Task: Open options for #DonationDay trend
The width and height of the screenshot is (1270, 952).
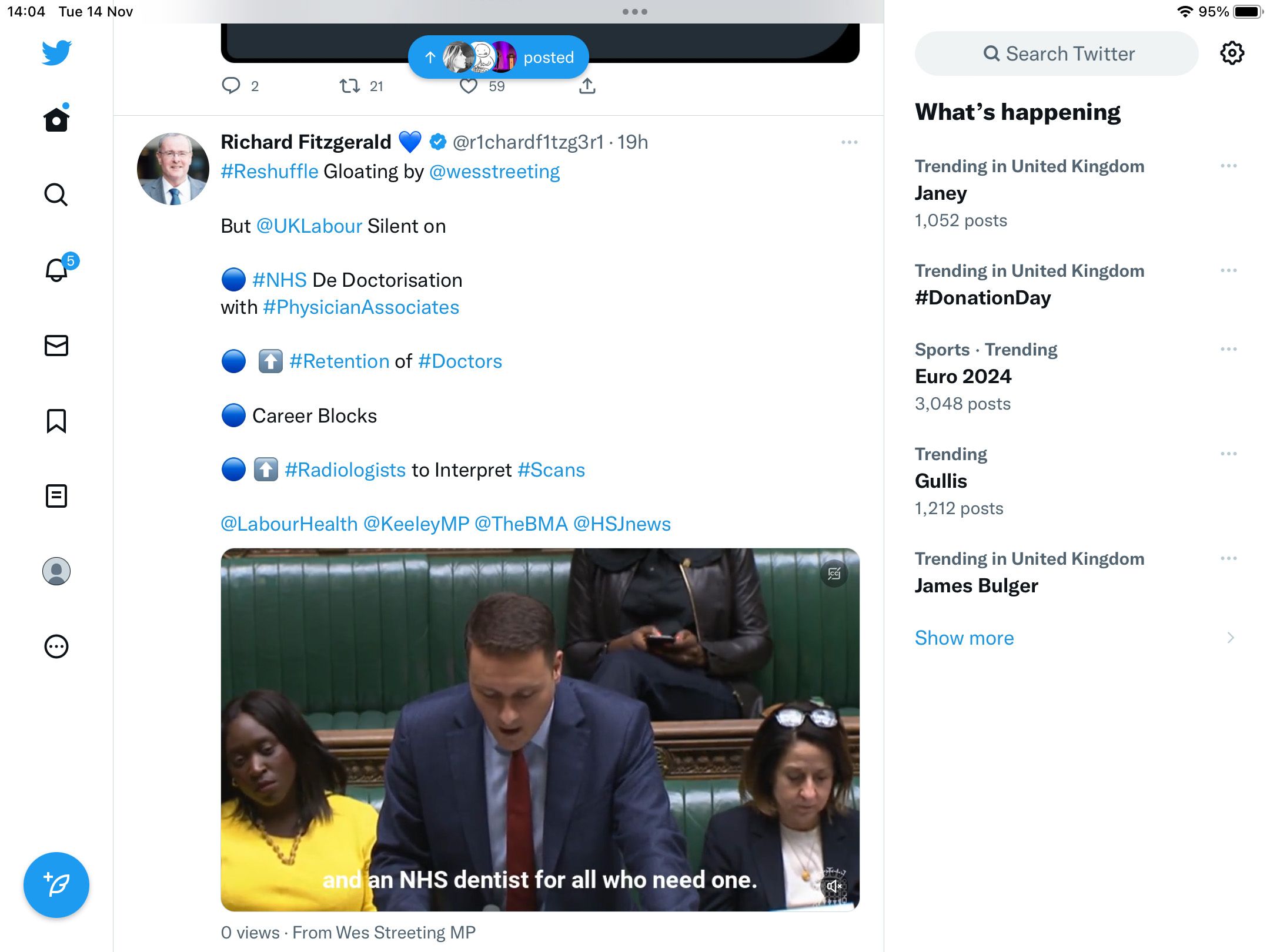Action: coord(1228,271)
